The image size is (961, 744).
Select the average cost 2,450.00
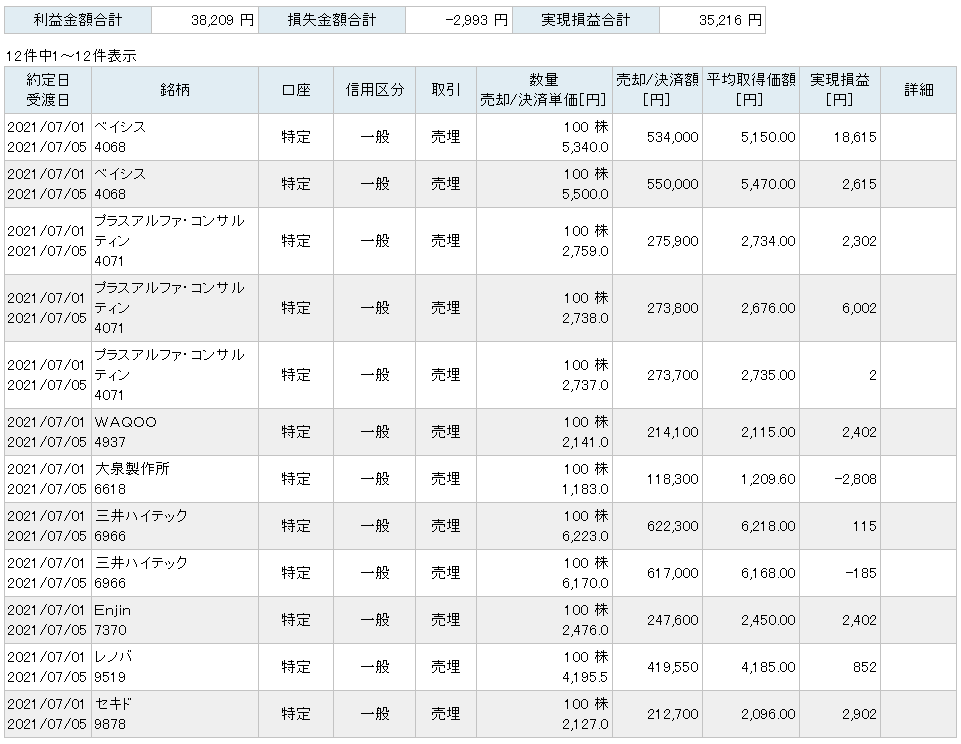pos(768,620)
